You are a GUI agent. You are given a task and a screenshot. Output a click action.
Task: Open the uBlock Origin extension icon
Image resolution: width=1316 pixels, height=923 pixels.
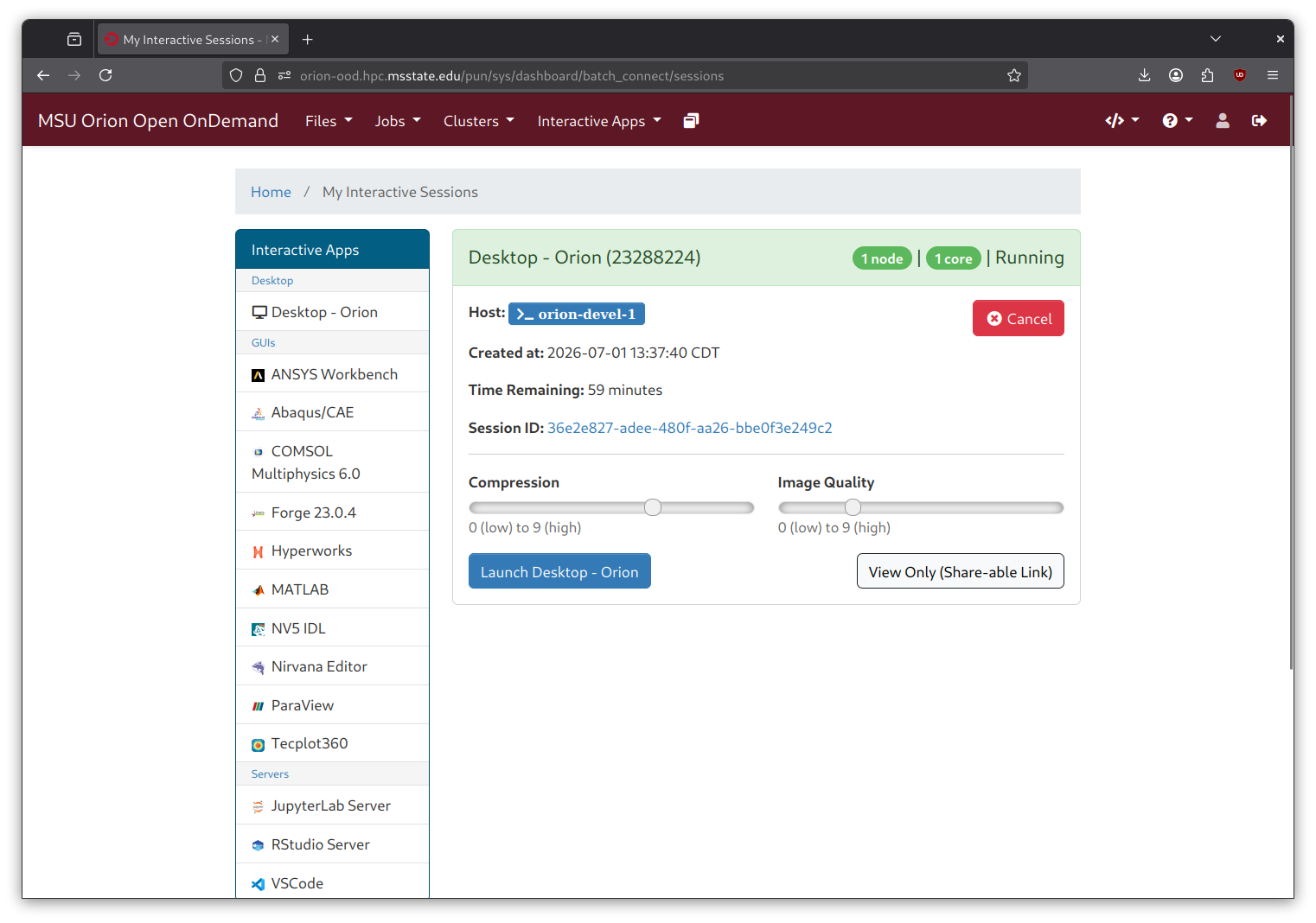point(1240,75)
